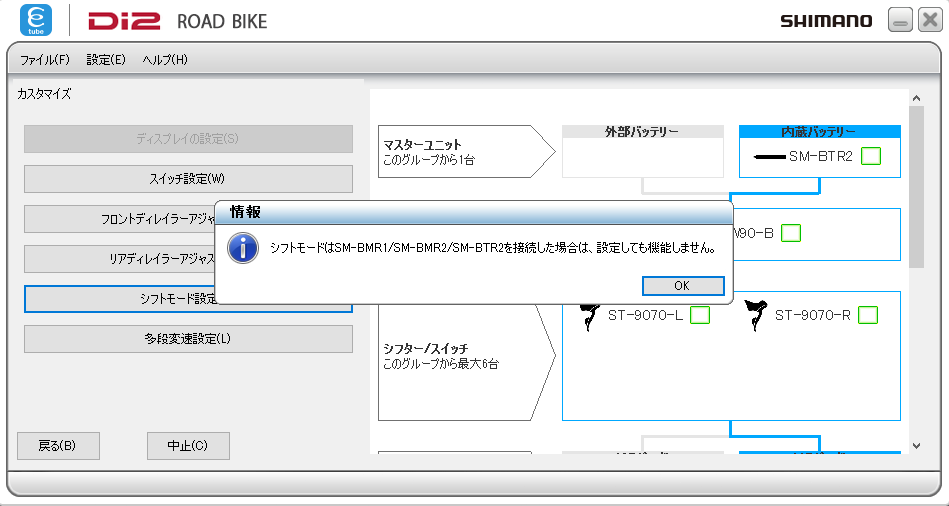Click the ST-9070-R shifter lever icon

point(756,315)
